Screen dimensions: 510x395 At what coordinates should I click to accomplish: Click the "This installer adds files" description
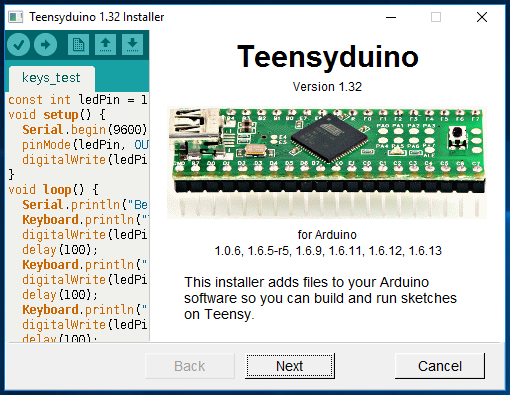[x=320, y=298]
